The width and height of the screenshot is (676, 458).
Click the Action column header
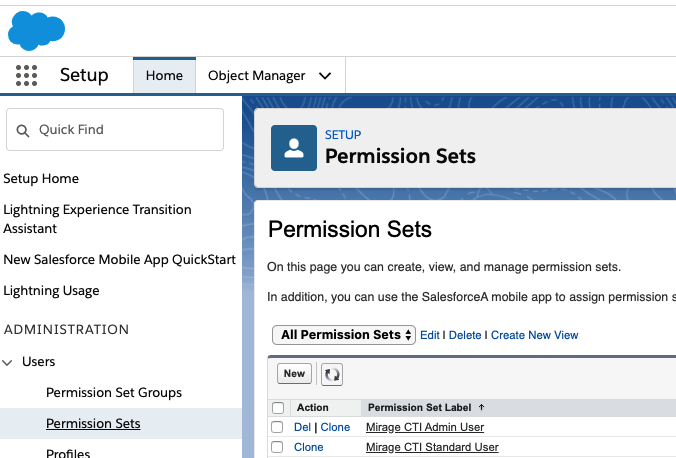tap(313, 408)
